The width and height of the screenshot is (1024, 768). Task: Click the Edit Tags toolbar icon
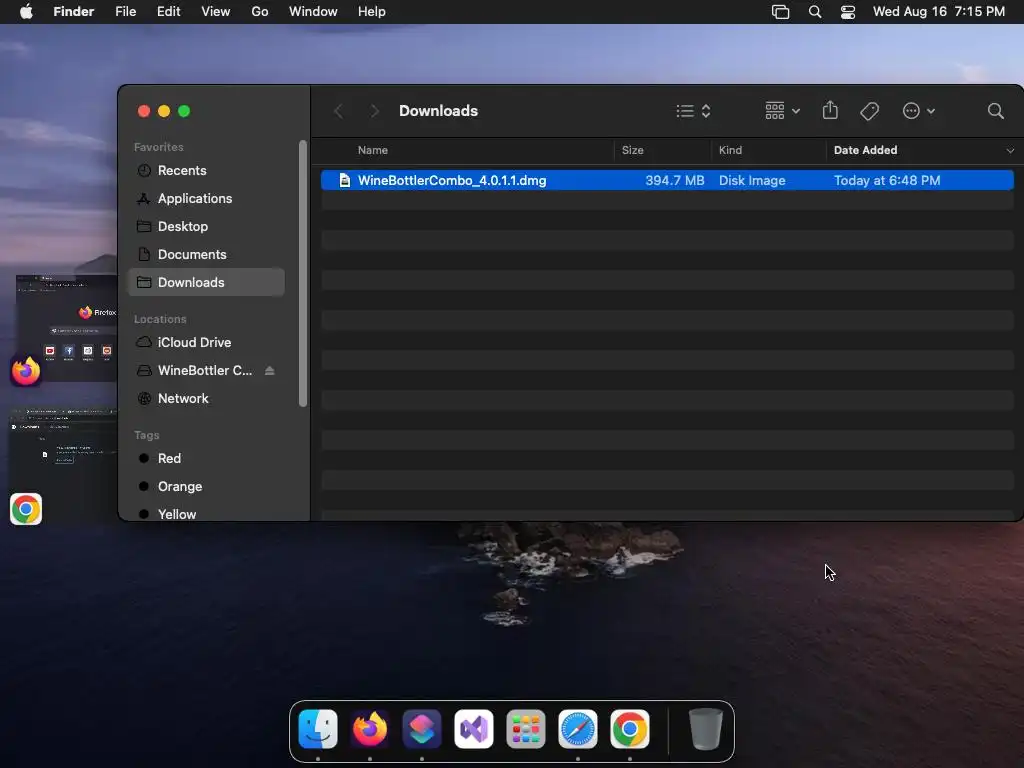click(x=869, y=111)
